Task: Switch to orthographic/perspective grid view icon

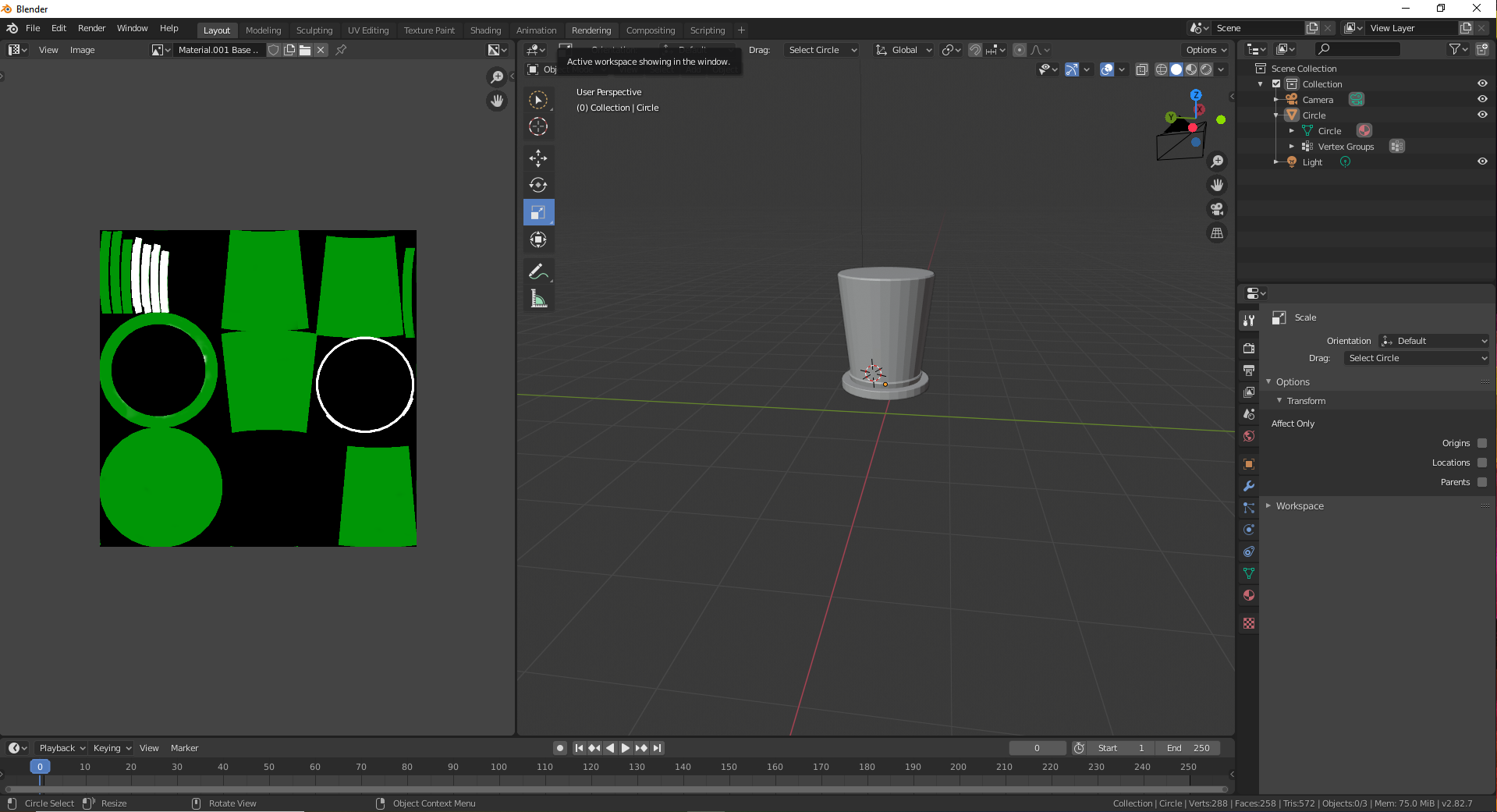Action: click(1217, 233)
